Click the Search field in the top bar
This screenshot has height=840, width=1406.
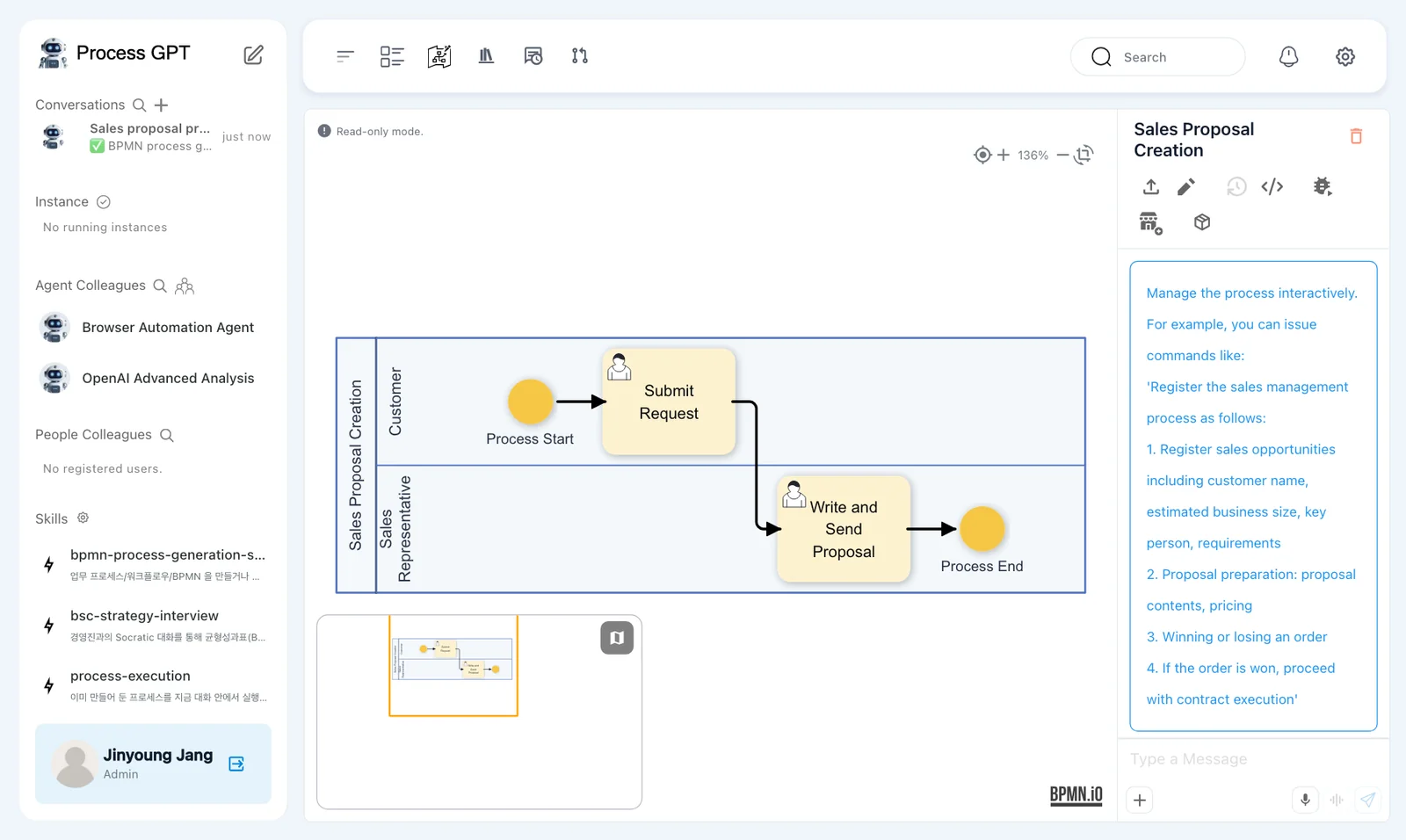(x=1157, y=57)
